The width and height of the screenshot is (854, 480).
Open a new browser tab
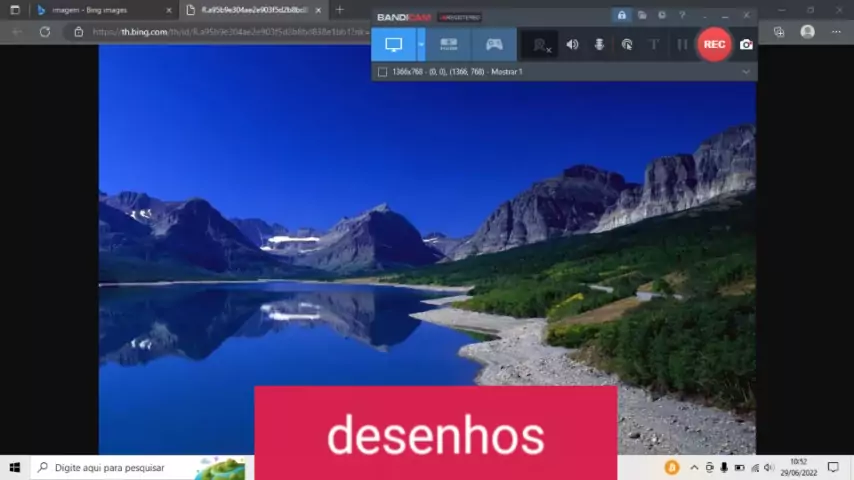coord(339,10)
